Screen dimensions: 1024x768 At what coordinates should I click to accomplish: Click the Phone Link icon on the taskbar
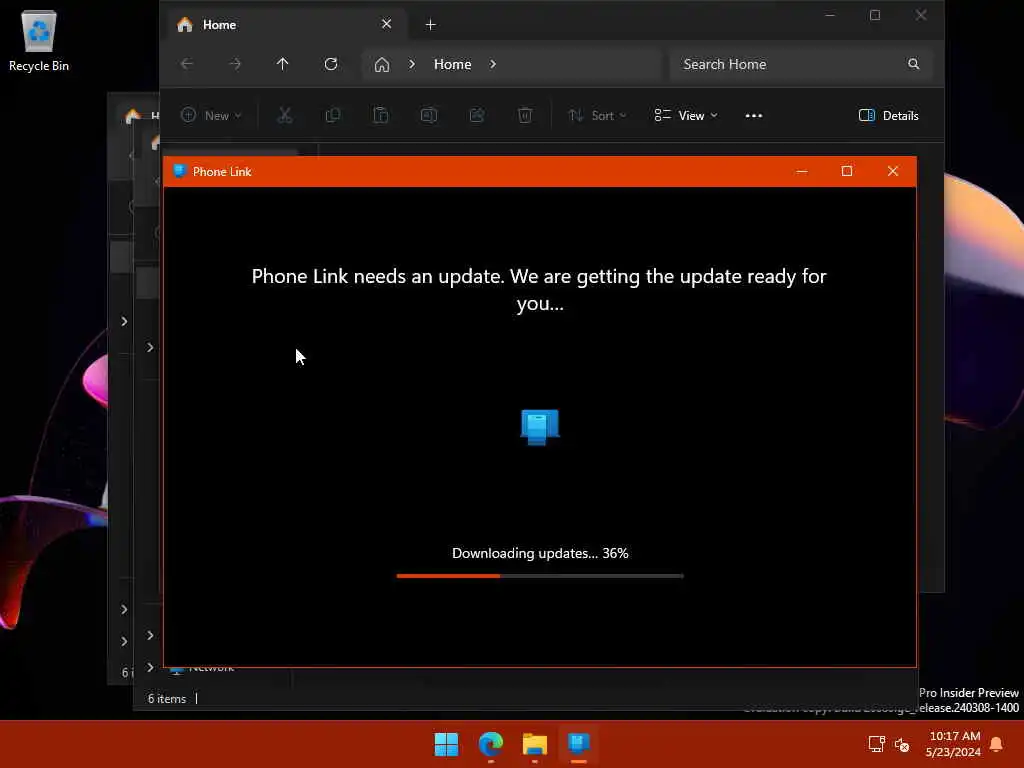coord(579,744)
